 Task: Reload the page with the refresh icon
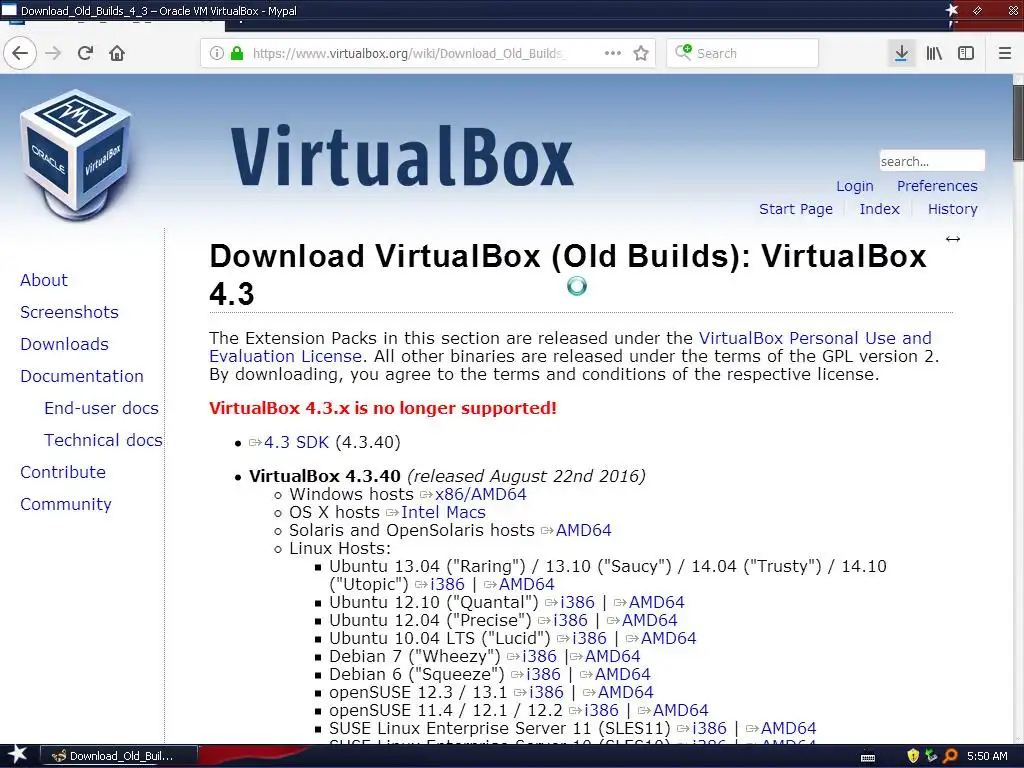pyautogui.click(x=86, y=53)
